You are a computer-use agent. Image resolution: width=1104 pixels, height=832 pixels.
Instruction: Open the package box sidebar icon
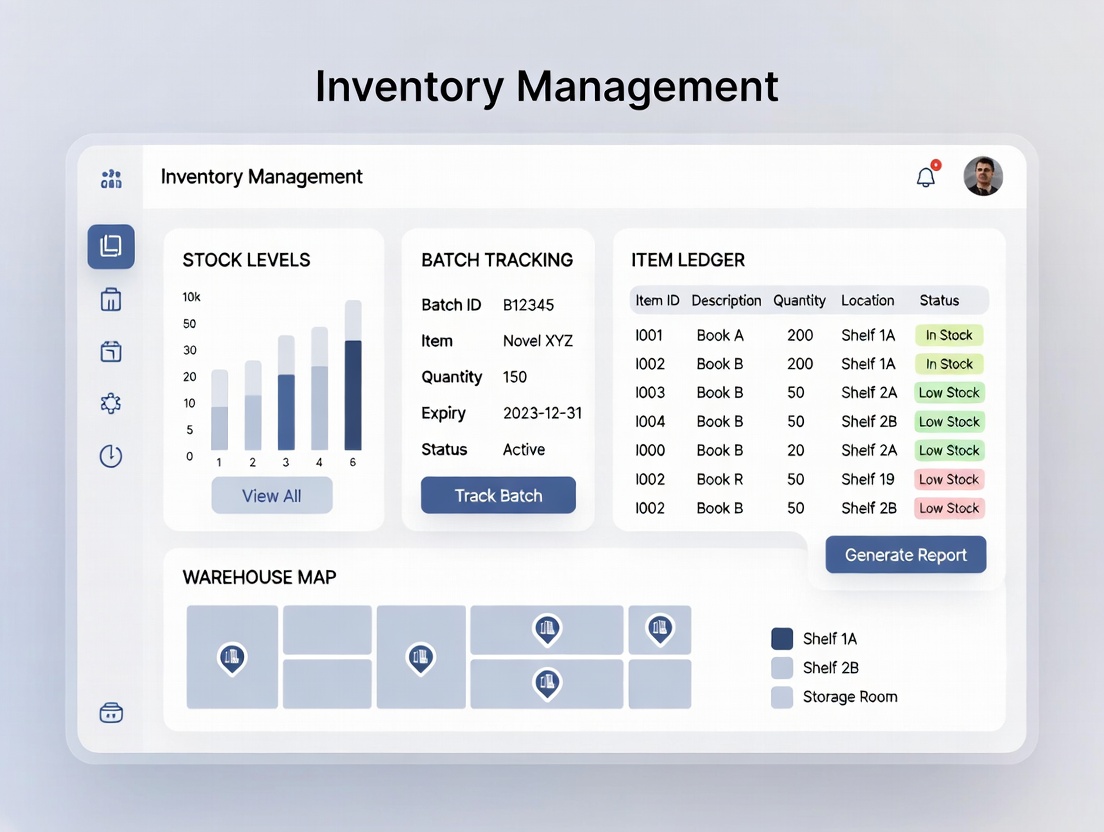pyautogui.click(x=111, y=351)
